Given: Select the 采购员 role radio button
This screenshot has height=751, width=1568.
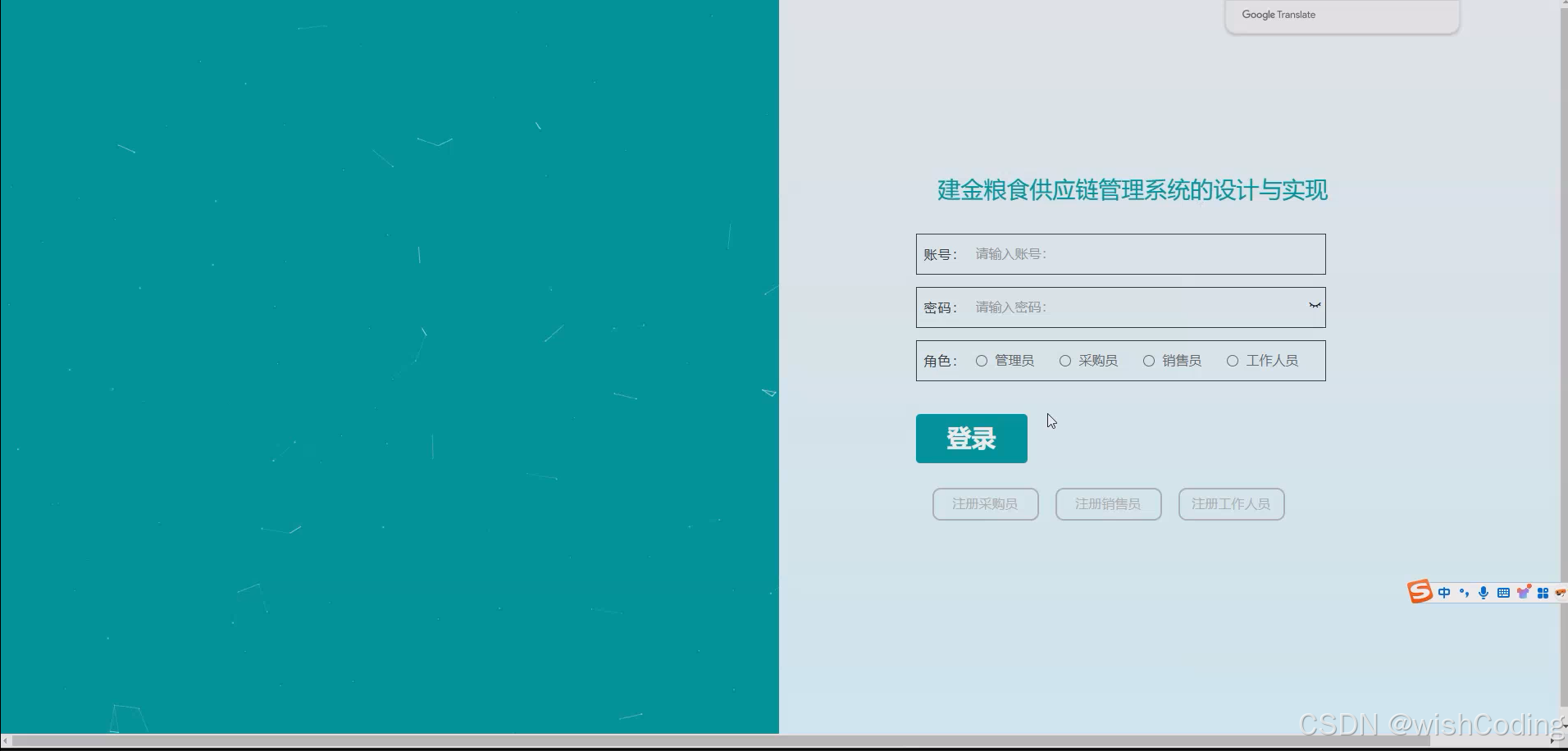Looking at the screenshot, I should [x=1064, y=360].
